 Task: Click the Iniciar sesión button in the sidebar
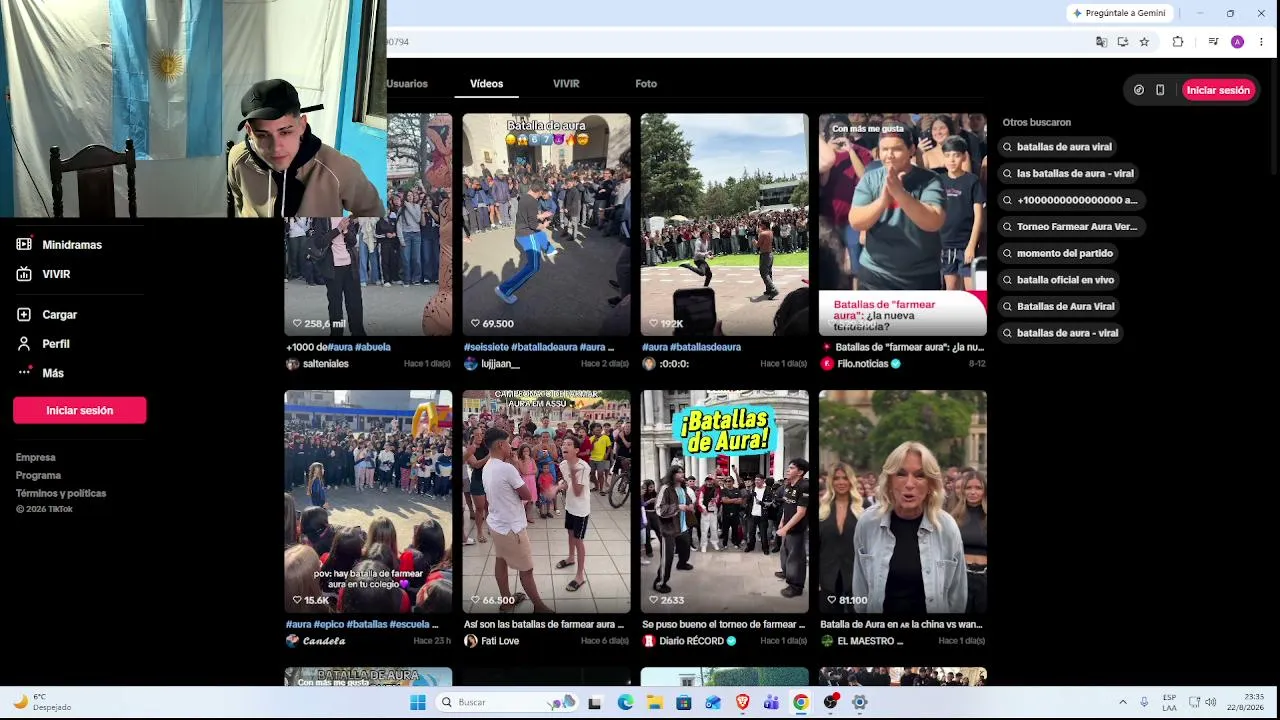[80, 410]
